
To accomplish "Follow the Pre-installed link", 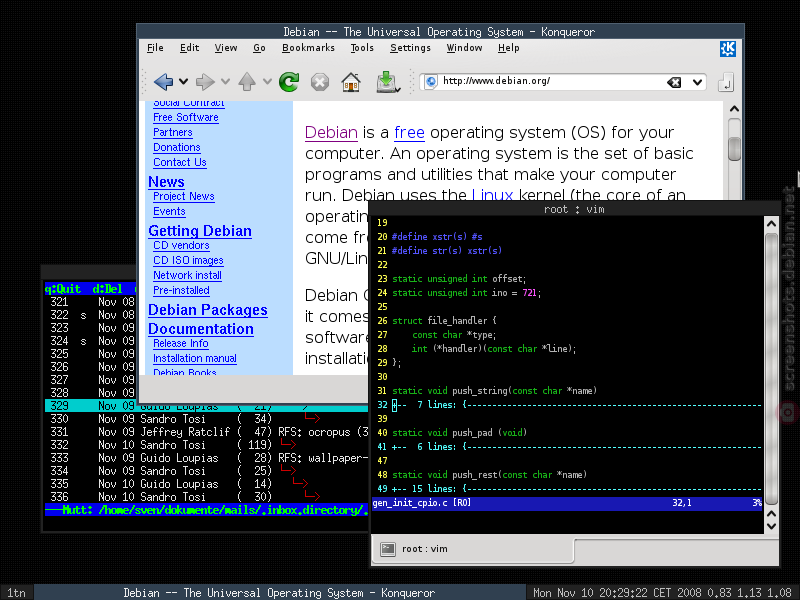I will (181, 290).
